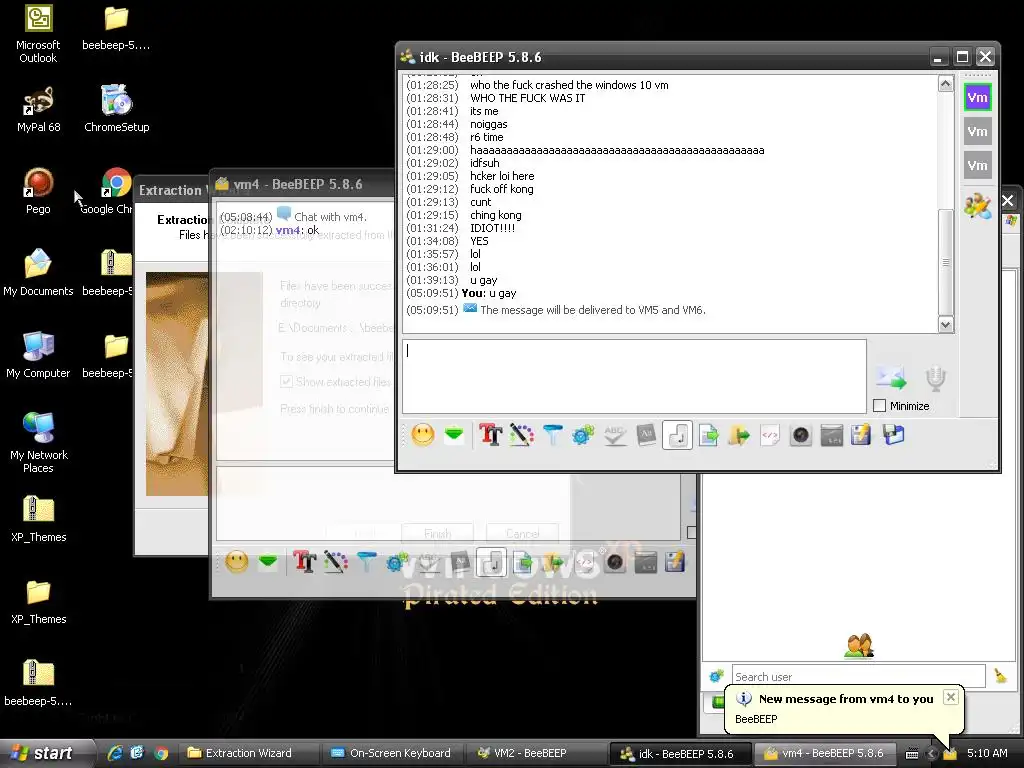
Task: Click down arrow of idk chat scrollbar
Action: pyautogui.click(x=946, y=325)
